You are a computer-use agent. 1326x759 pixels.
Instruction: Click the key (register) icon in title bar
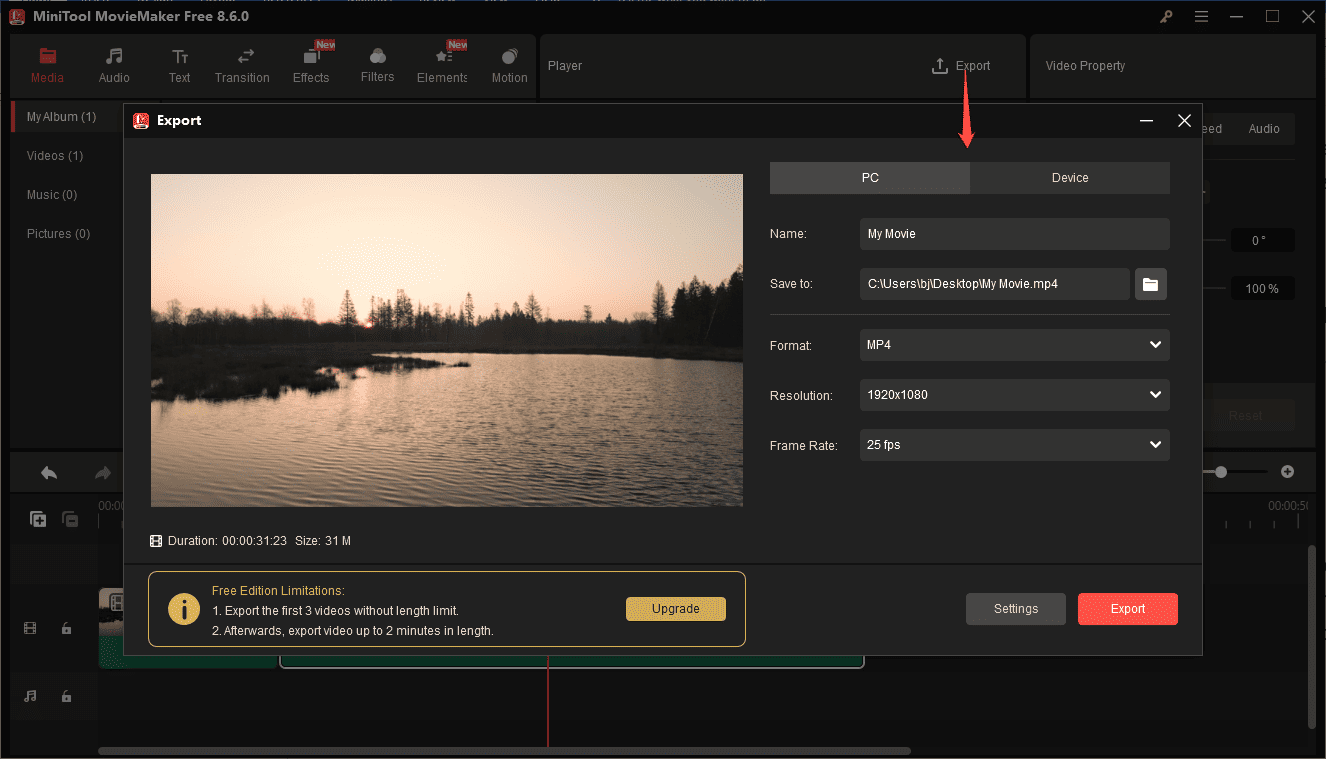click(1166, 17)
